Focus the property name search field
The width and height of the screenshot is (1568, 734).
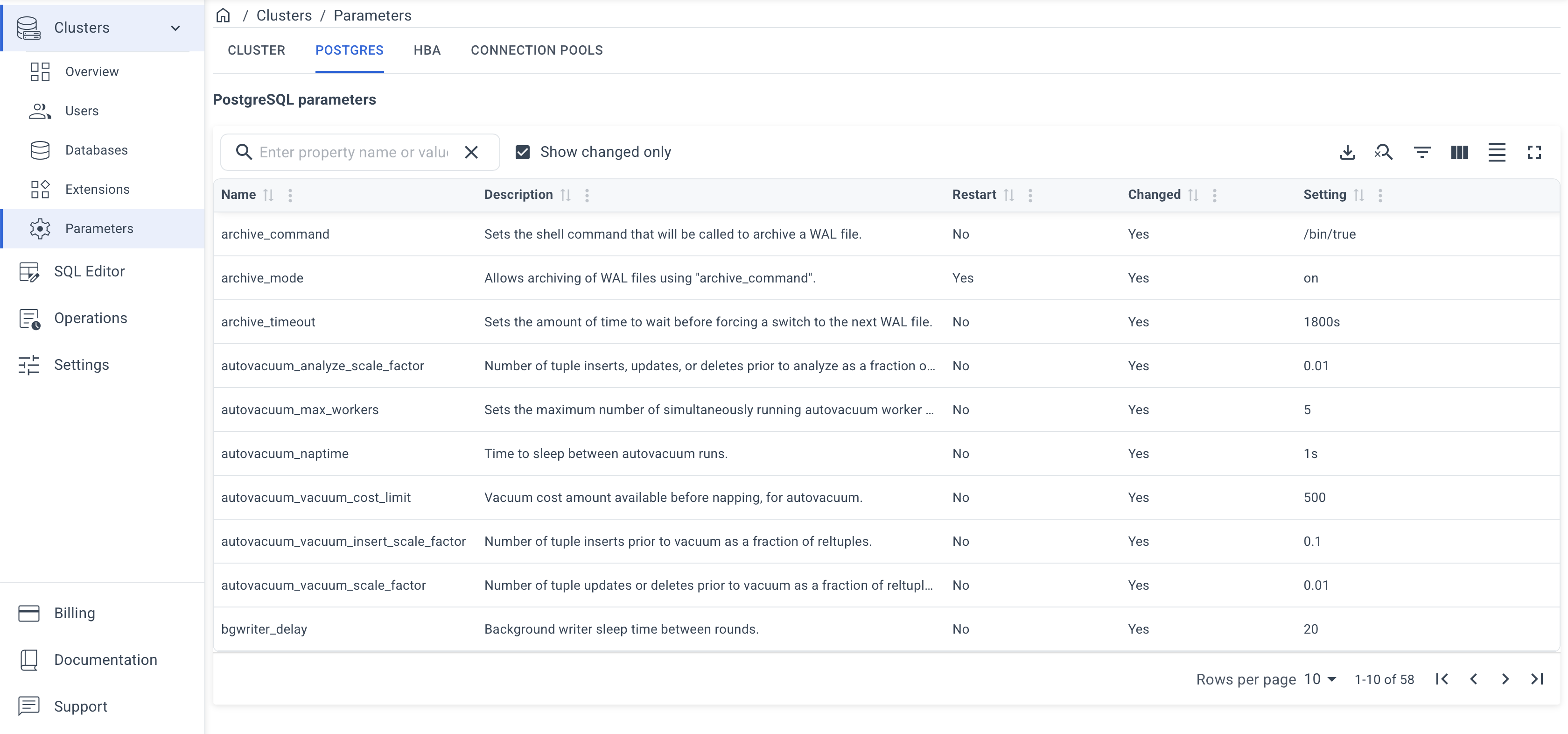(x=354, y=152)
